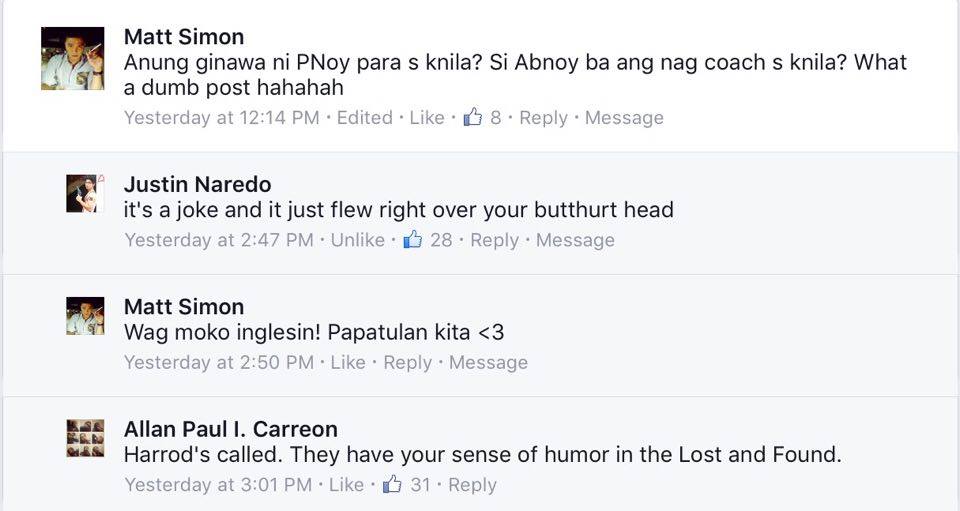Open Justin Naredo's name link
Viewport: 960px width, 511px height.
(197, 184)
